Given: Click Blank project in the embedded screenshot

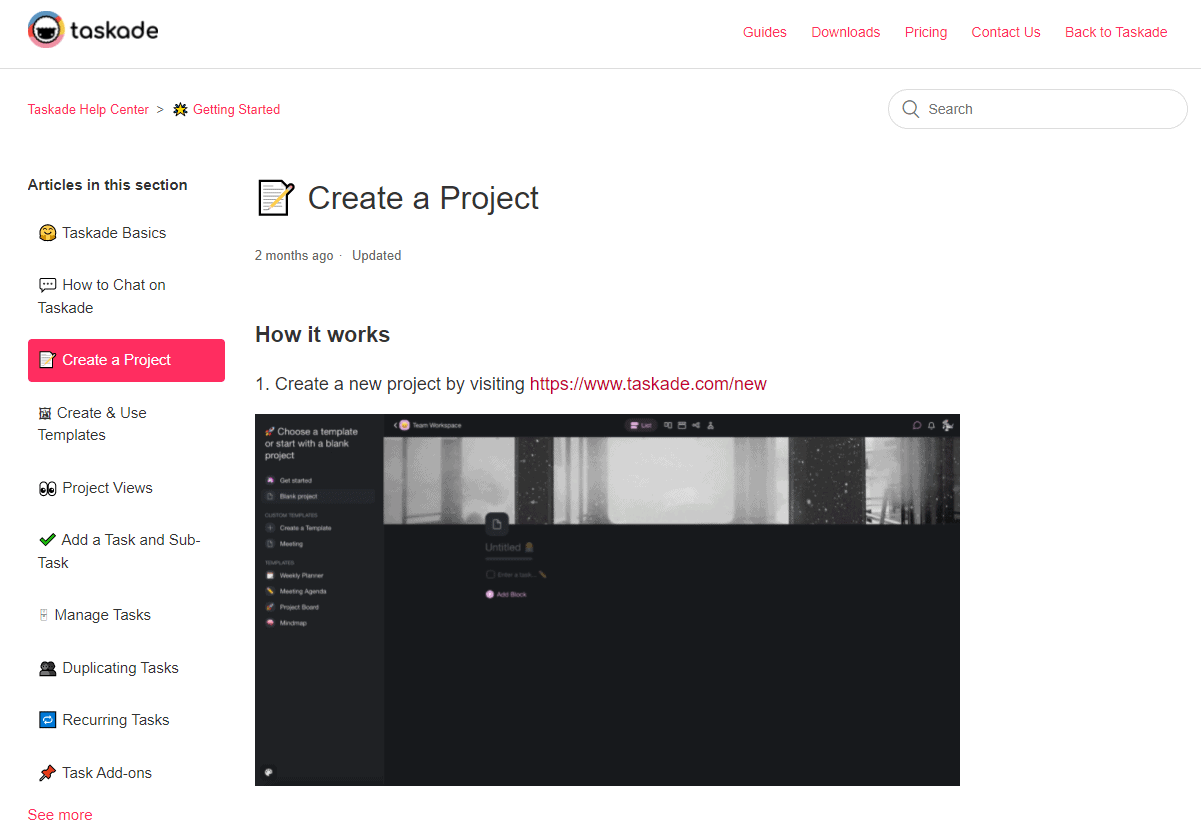Looking at the screenshot, I should pos(319,496).
